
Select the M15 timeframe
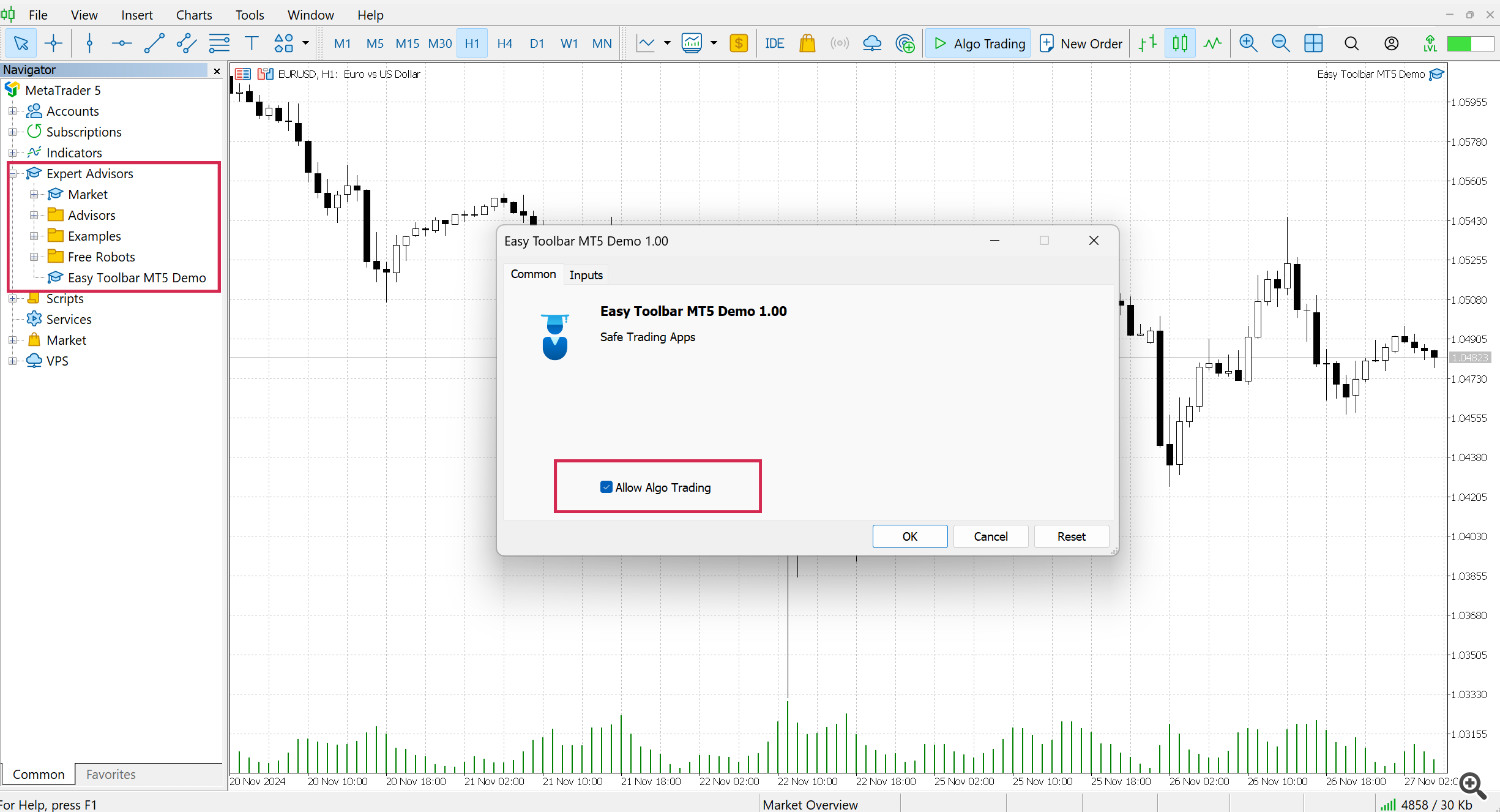coord(407,43)
